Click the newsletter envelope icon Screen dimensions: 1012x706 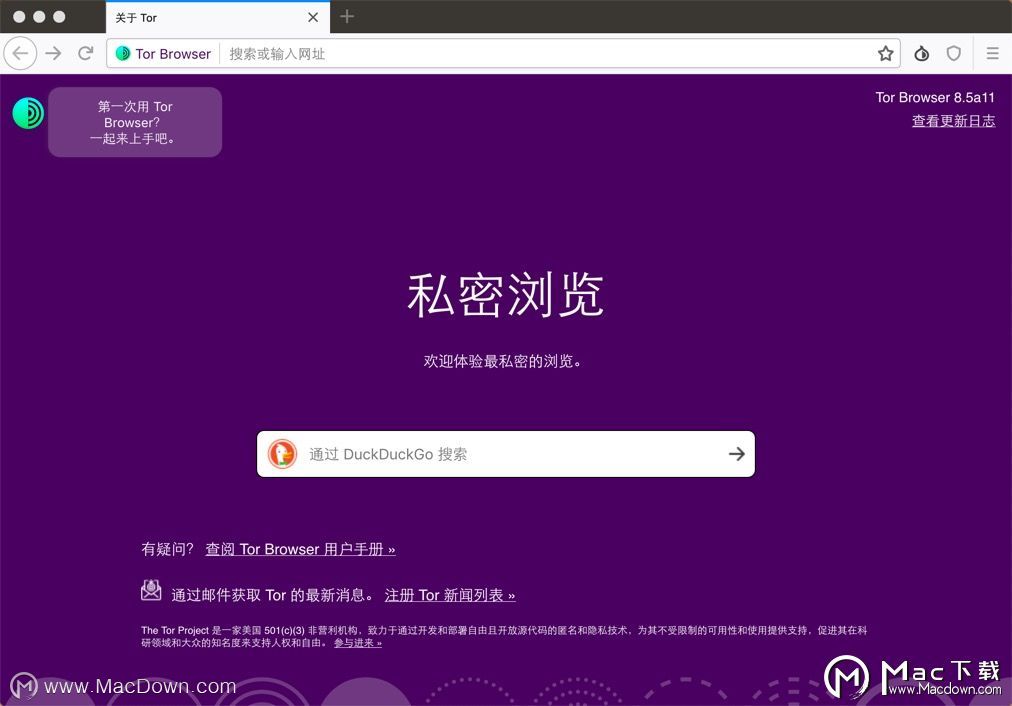[151, 590]
